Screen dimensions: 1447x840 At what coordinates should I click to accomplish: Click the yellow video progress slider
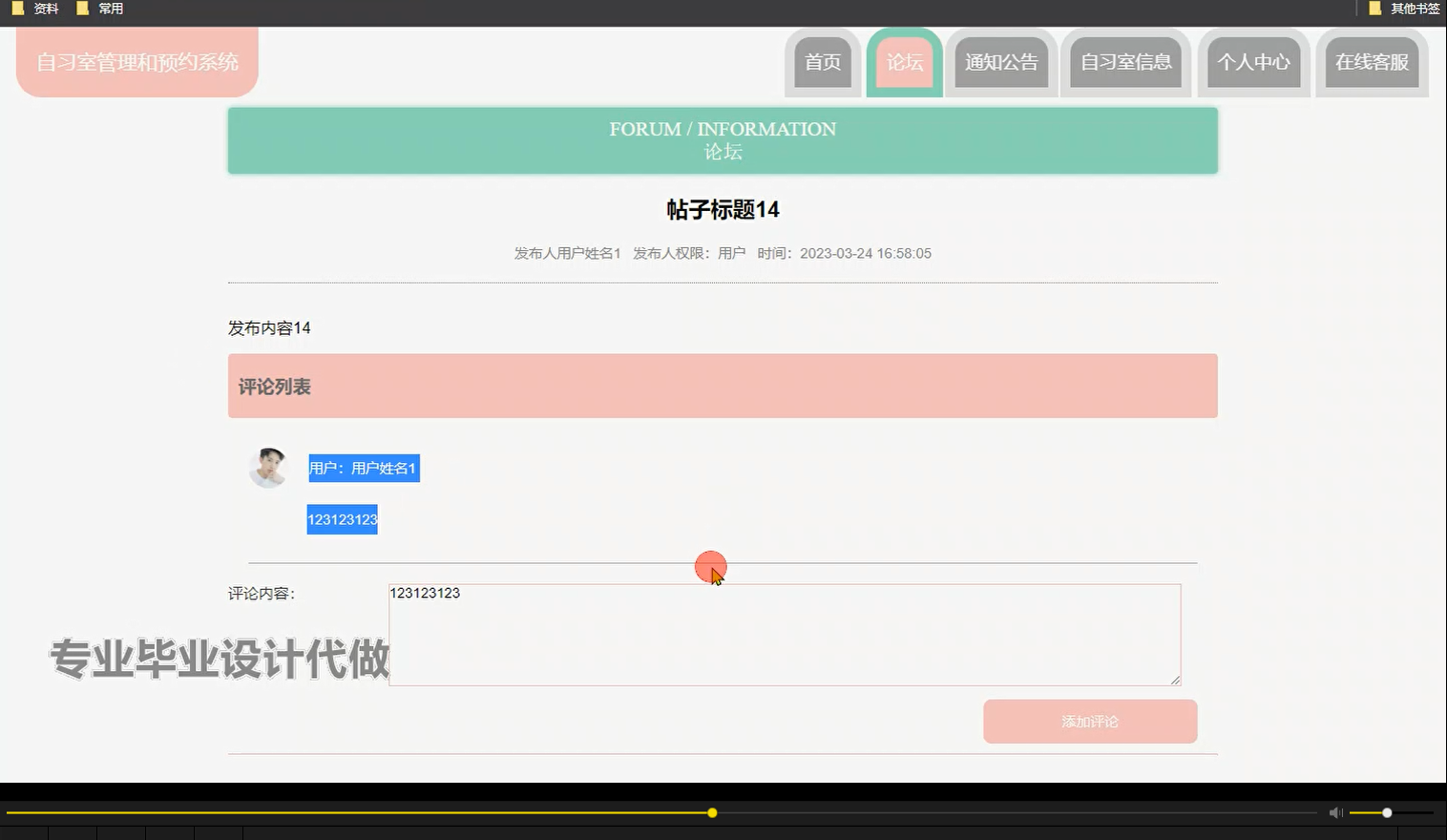711,812
